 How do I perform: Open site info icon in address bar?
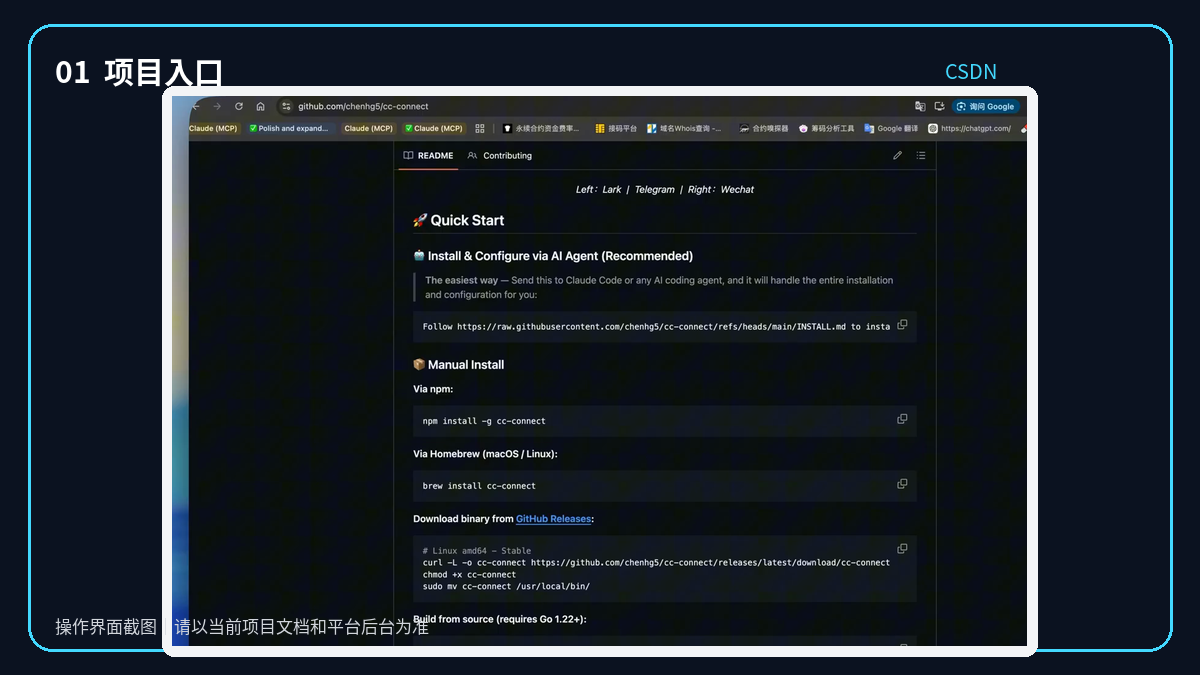click(286, 106)
